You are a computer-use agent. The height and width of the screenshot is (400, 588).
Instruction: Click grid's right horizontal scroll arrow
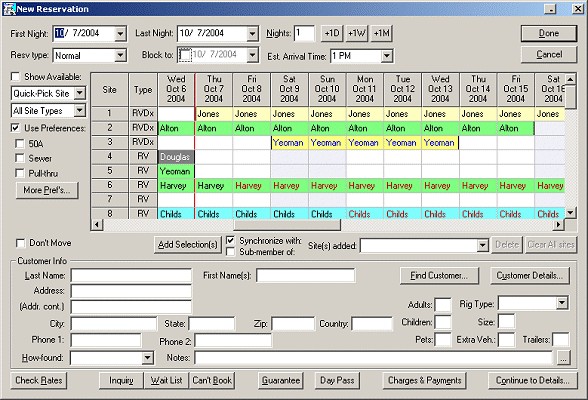tap(558, 225)
